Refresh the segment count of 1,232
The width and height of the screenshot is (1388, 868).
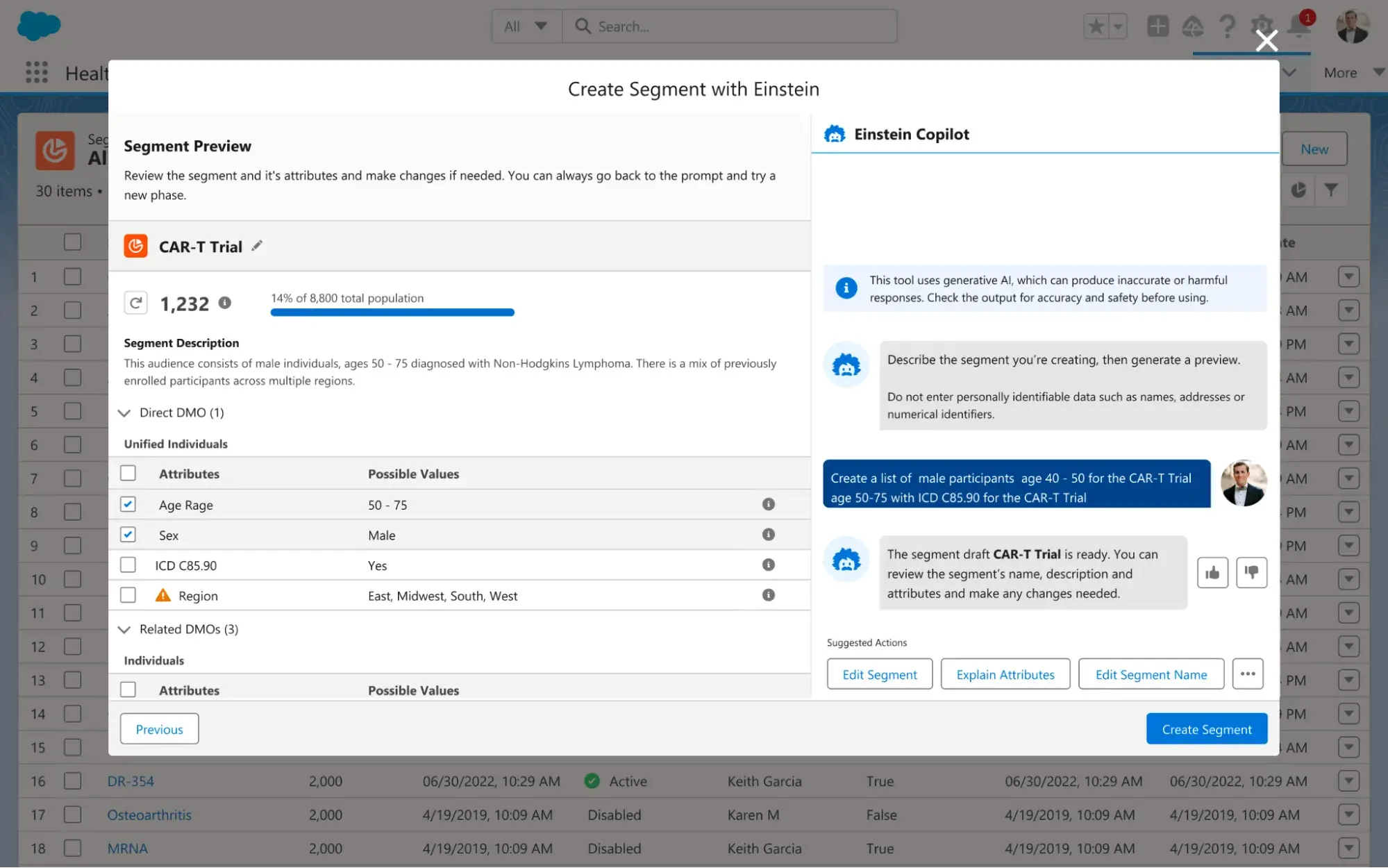[x=136, y=303]
